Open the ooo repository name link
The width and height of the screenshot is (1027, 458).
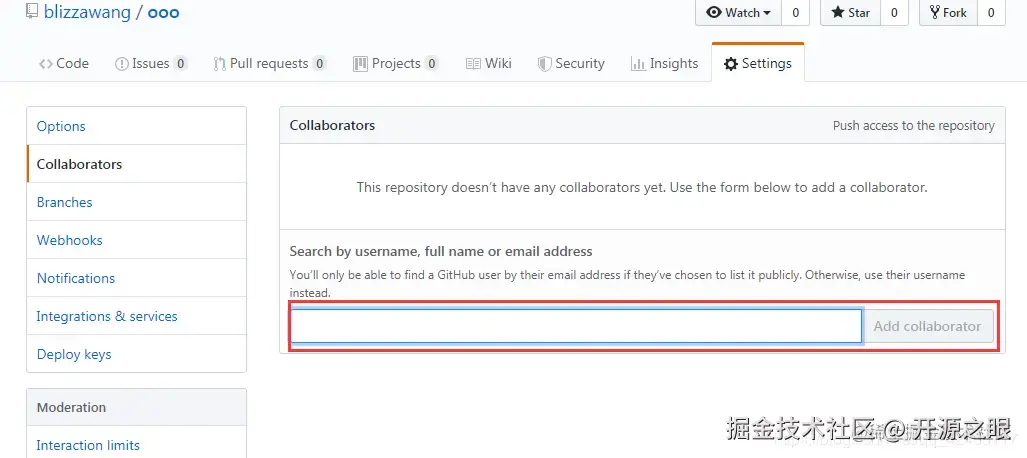(163, 12)
